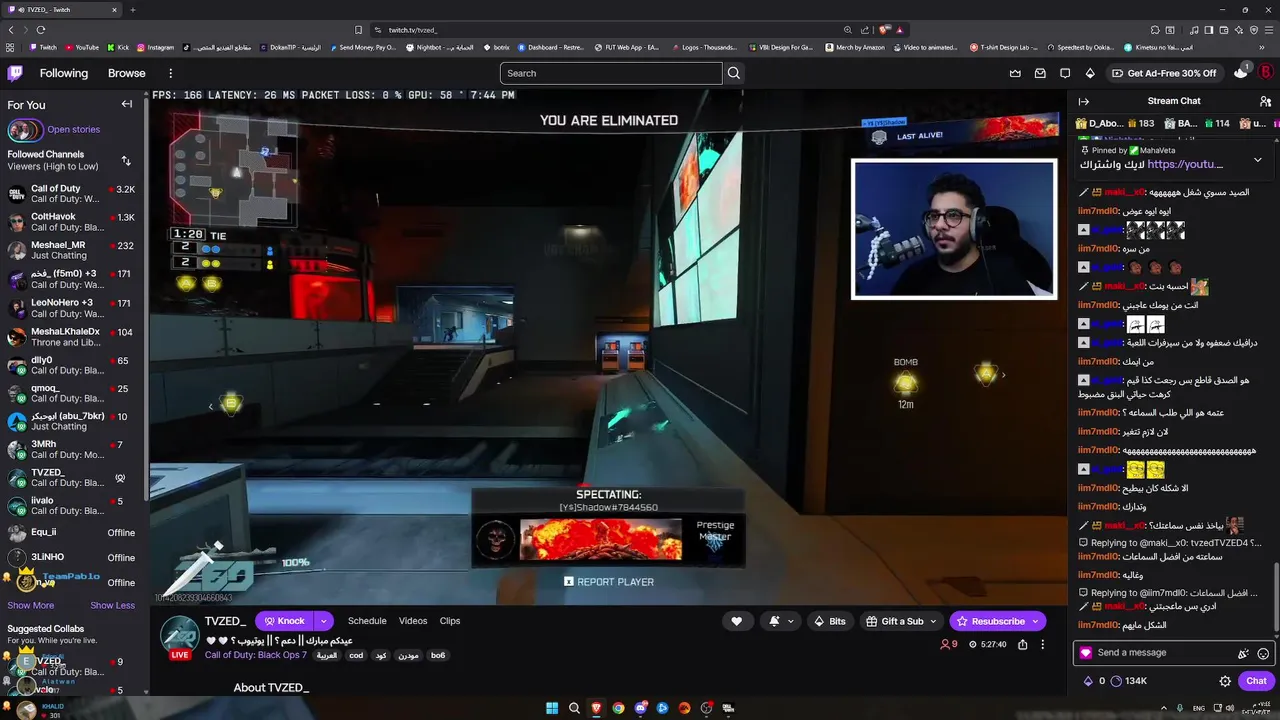
Task: Switch to the Videos tab
Action: coord(413,621)
